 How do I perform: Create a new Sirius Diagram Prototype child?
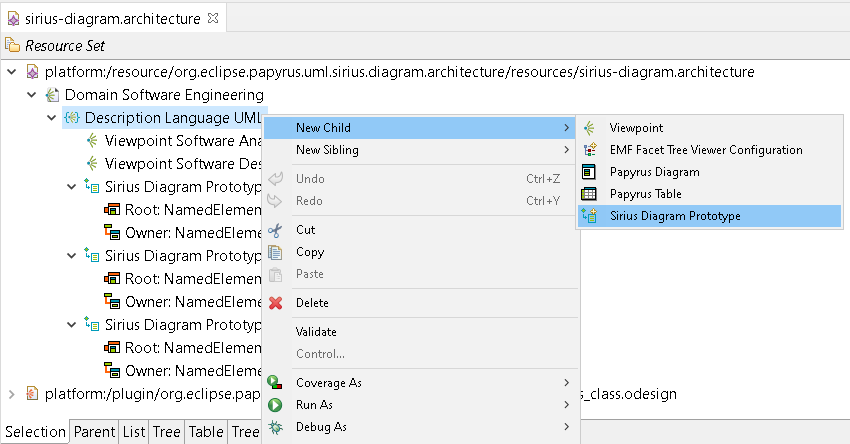pyautogui.click(x=709, y=216)
